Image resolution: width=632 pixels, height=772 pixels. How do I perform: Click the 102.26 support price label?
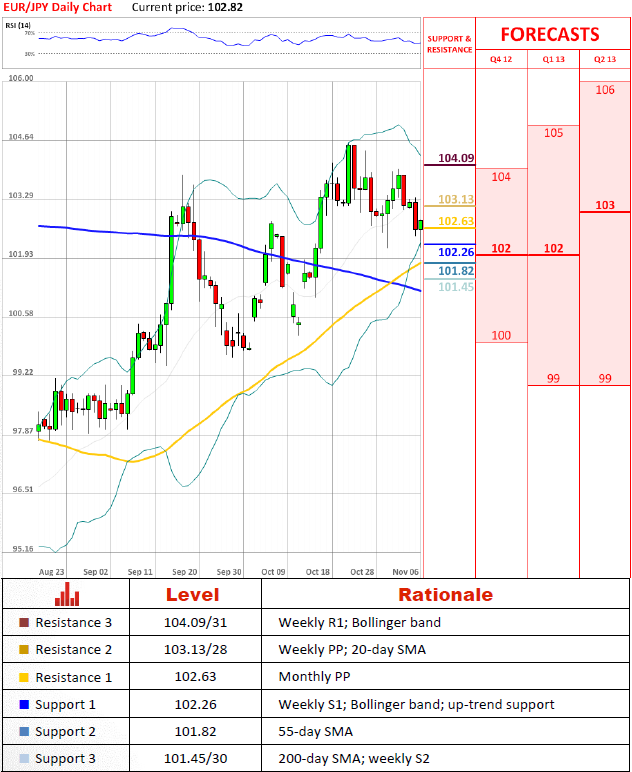tap(456, 252)
